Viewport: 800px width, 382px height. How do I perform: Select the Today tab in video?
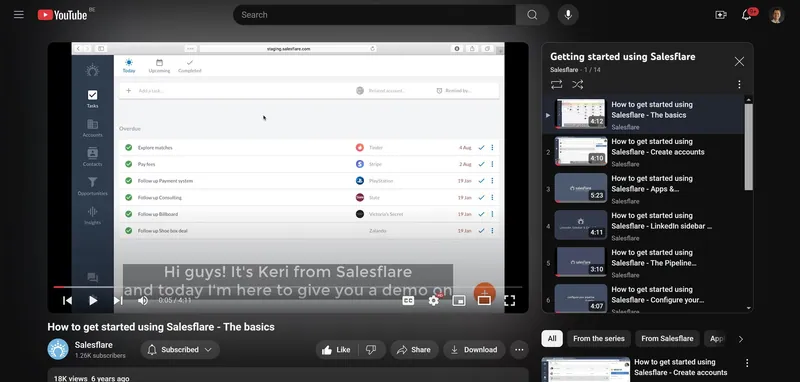[x=129, y=66]
